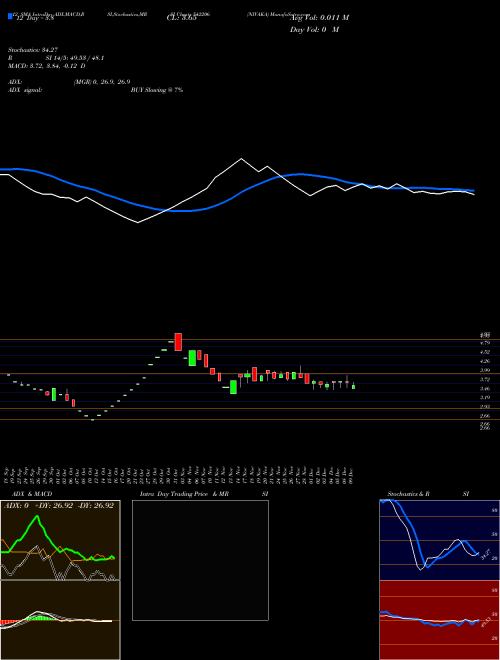Click the tall red candlestick at the peak
This screenshot has width=500, height=660.
178,342
